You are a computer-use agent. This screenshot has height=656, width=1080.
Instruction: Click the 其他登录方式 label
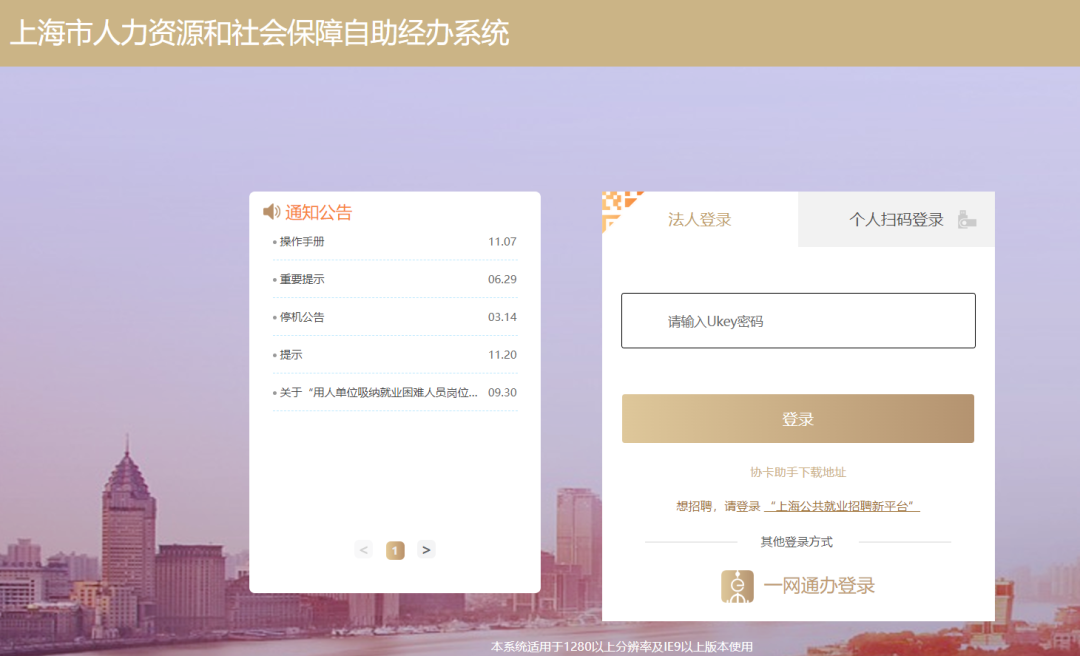pyautogui.click(x=797, y=542)
